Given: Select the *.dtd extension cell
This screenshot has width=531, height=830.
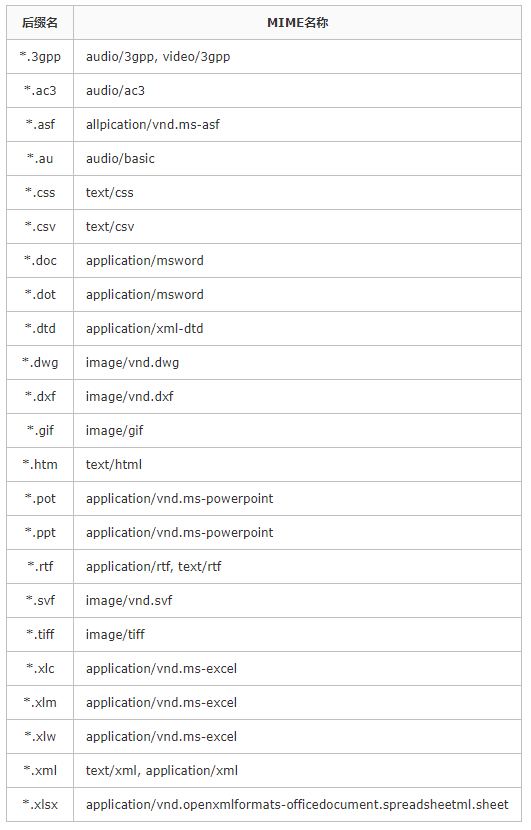Looking at the screenshot, I should click(x=40, y=328).
